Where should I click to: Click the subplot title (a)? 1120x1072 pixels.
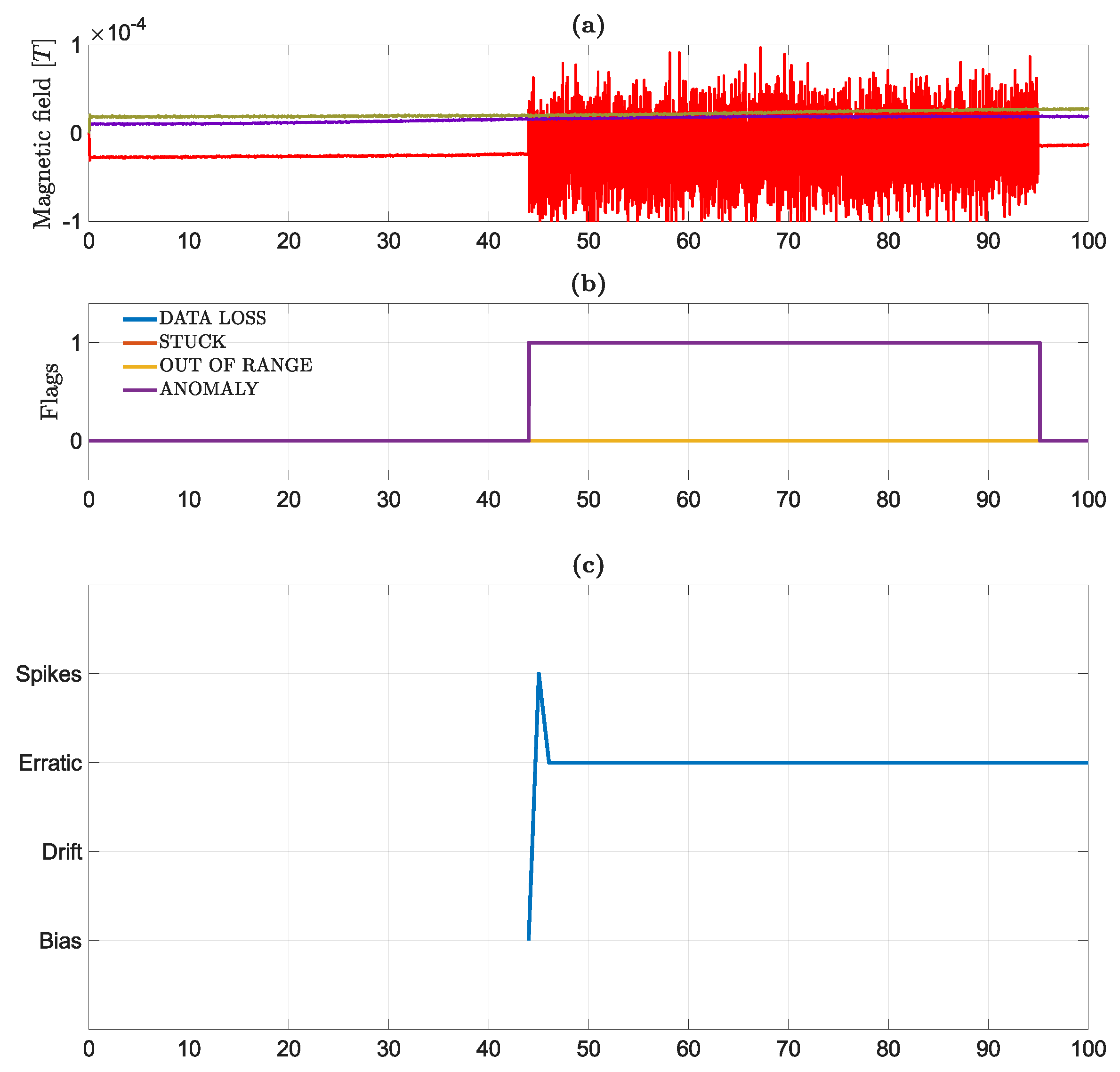point(588,26)
